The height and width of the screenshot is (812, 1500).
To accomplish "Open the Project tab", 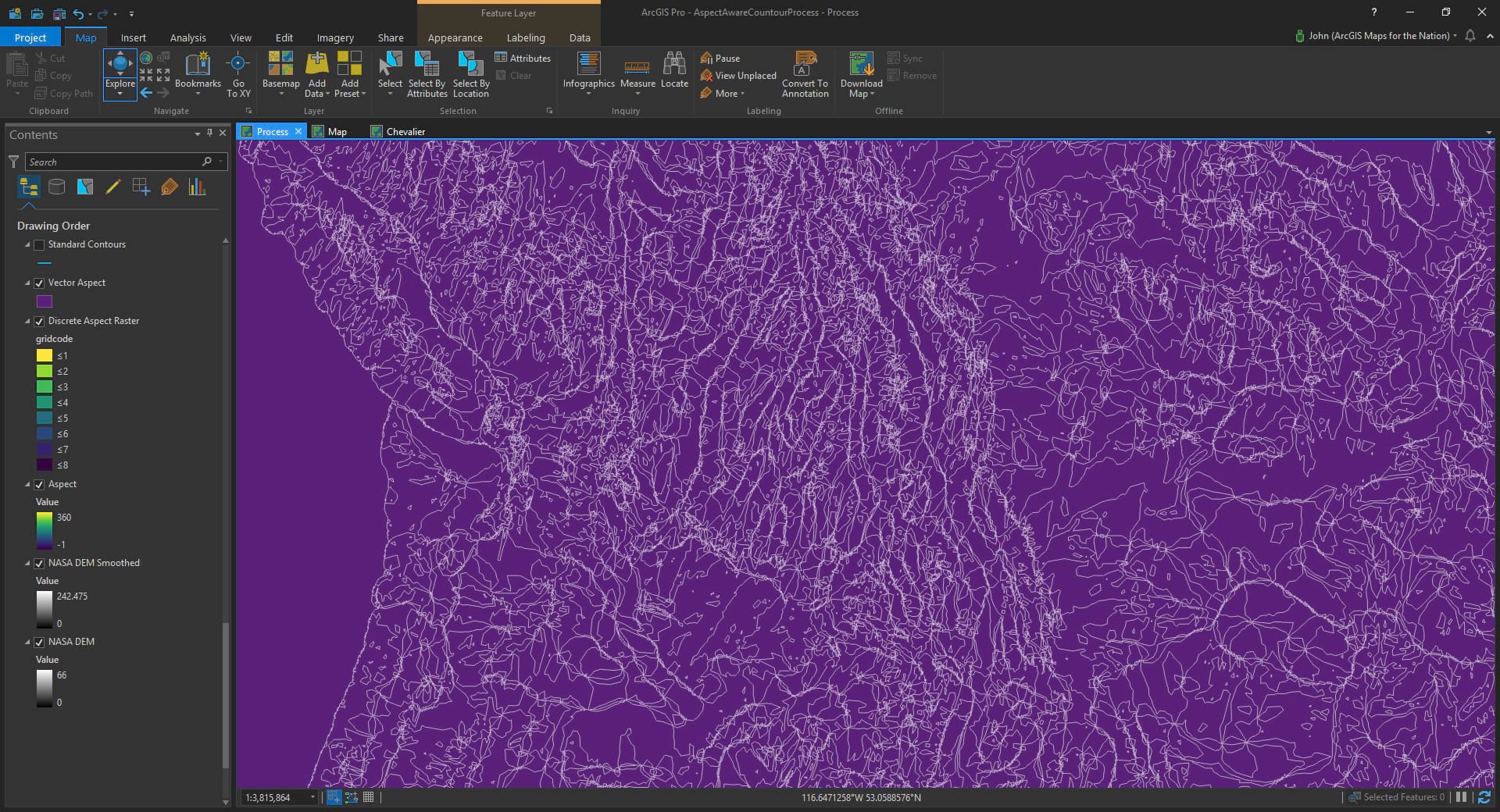I will (30, 37).
